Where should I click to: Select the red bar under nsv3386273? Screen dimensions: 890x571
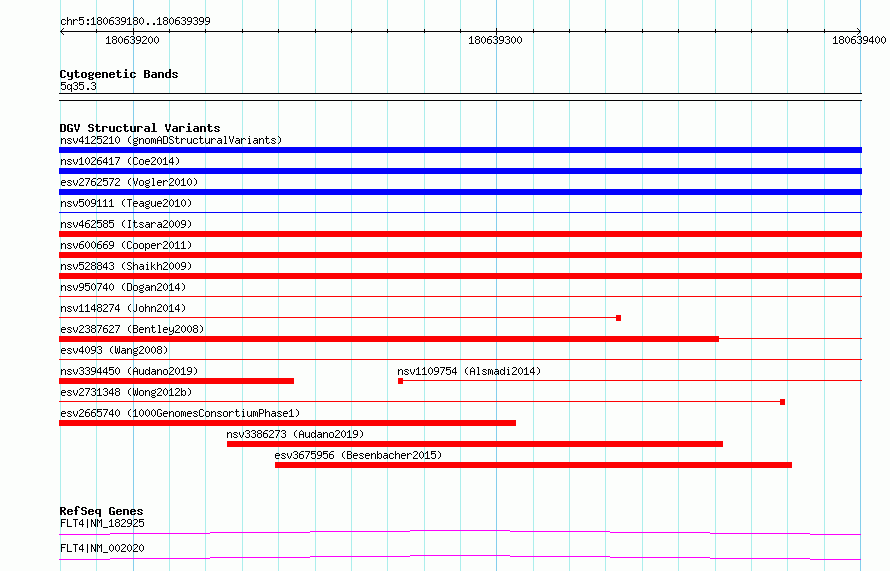pyautogui.click(x=475, y=444)
